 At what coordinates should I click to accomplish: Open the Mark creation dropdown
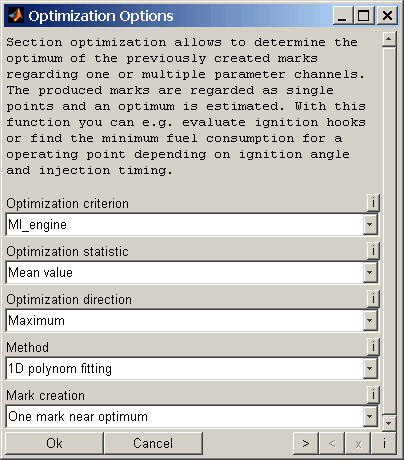pyautogui.click(x=370, y=416)
